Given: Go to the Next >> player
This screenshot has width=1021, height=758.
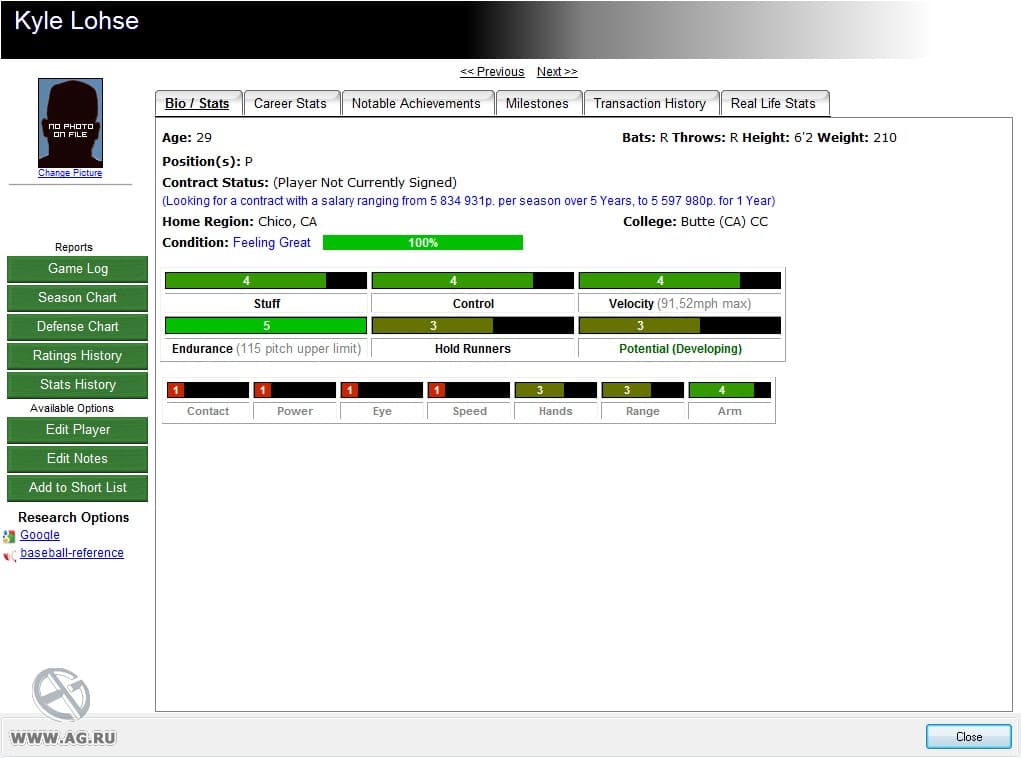Looking at the screenshot, I should click(x=557, y=72).
